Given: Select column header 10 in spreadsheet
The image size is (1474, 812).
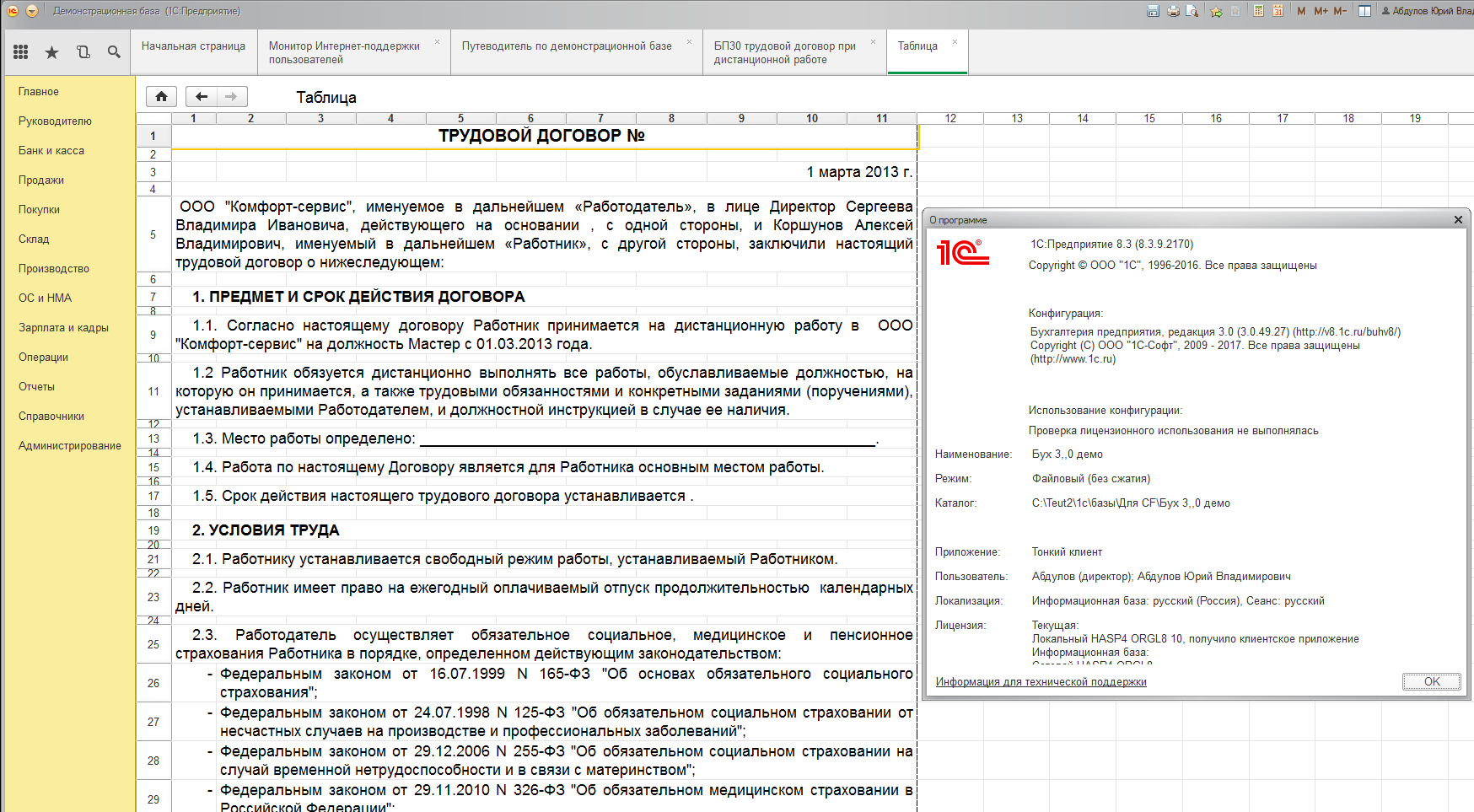Looking at the screenshot, I should coord(811,119).
